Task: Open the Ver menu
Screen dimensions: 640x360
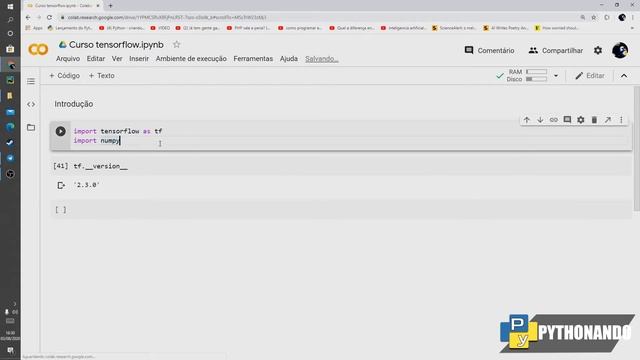Action: point(117,59)
